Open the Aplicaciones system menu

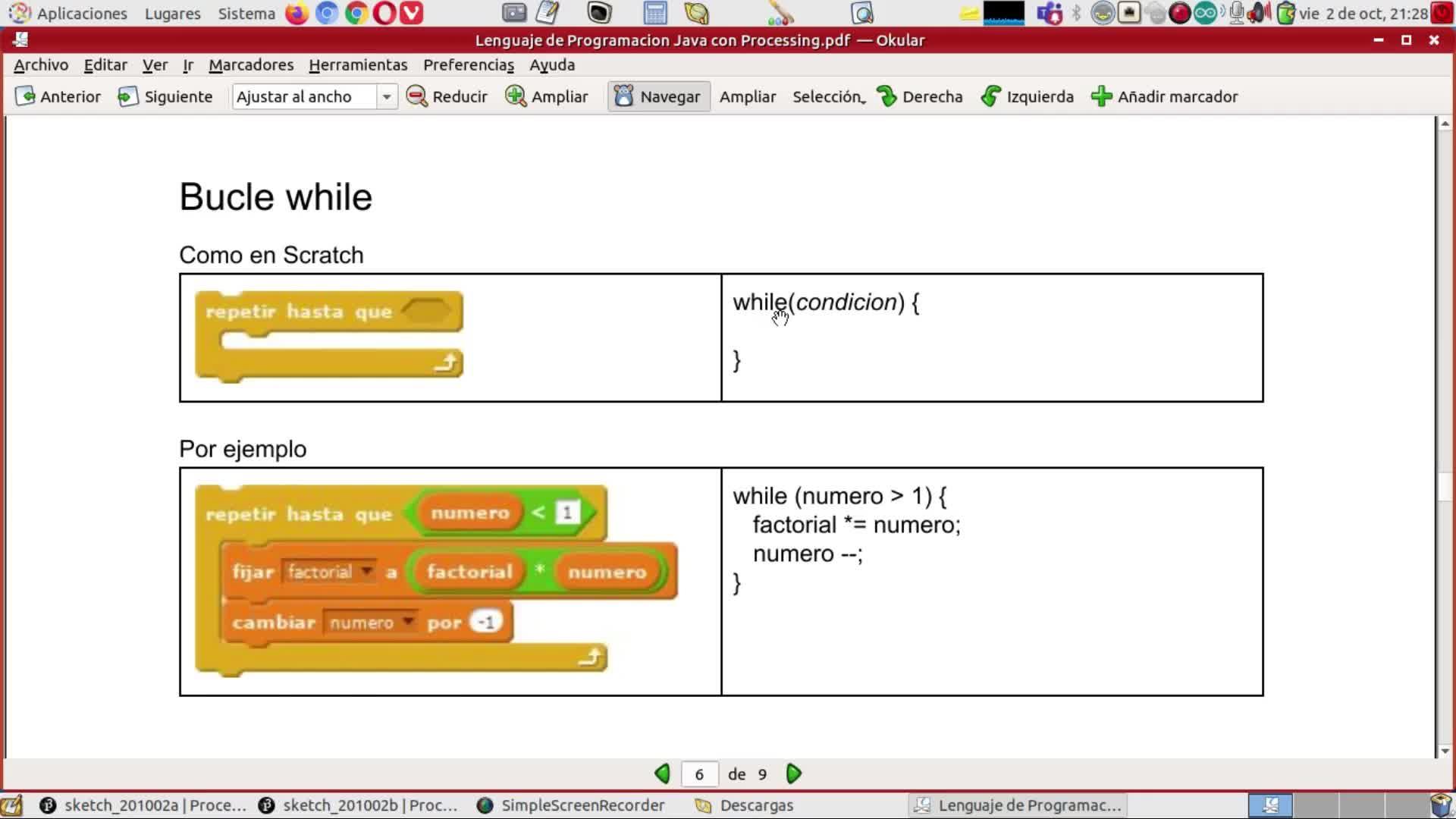pyautogui.click(x=81, y=13)
